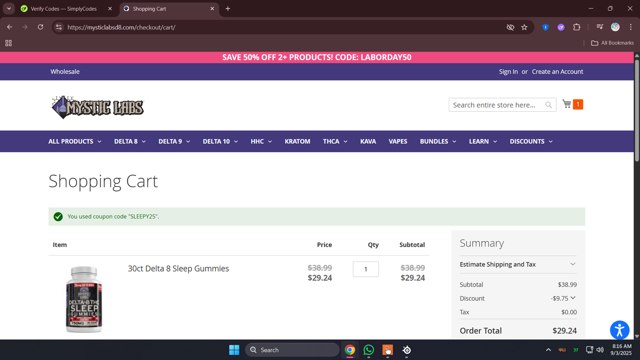Click the Sign In link

click(508, 71)
